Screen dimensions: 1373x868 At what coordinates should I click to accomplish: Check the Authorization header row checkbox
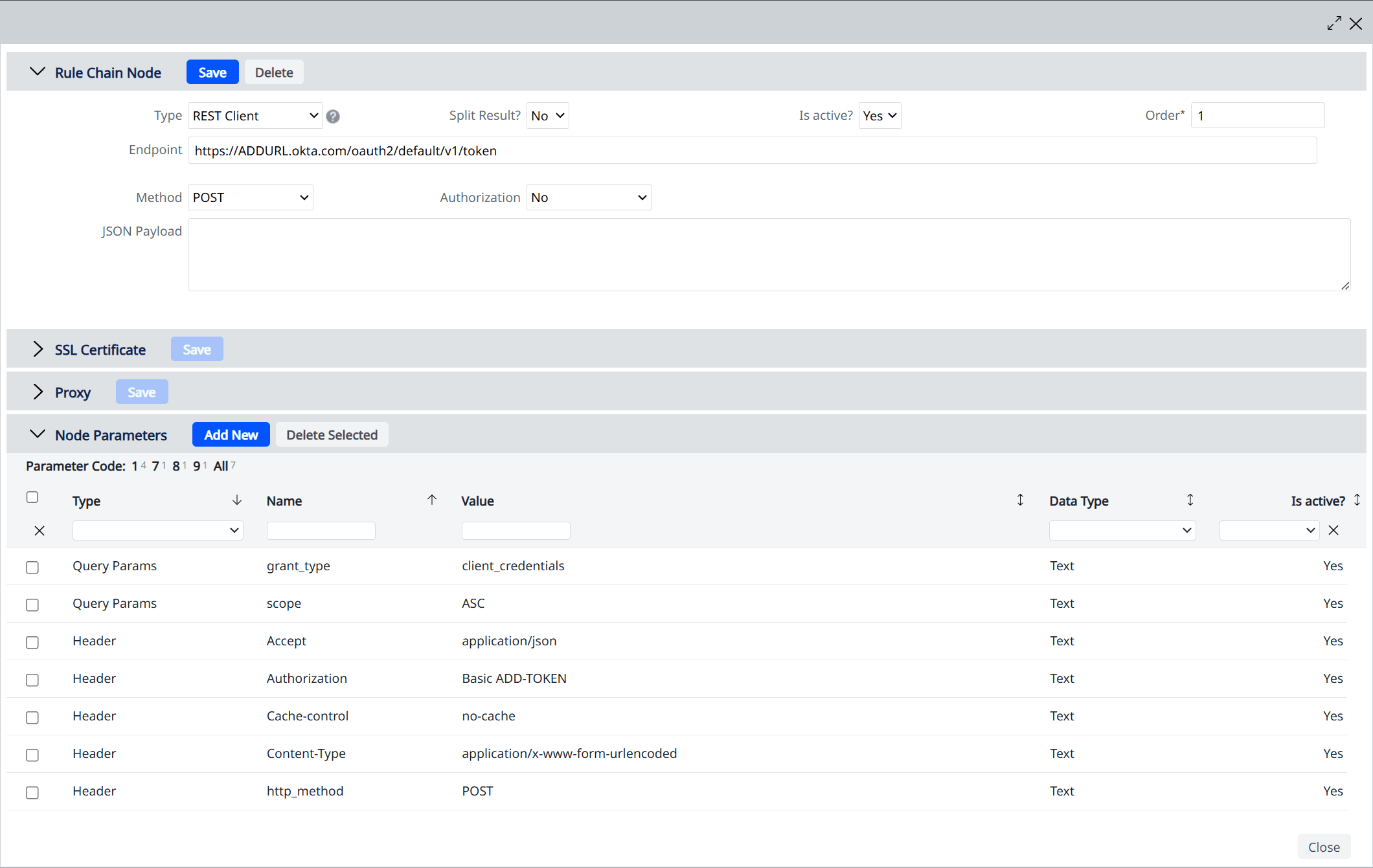click(x=32, y=680)
